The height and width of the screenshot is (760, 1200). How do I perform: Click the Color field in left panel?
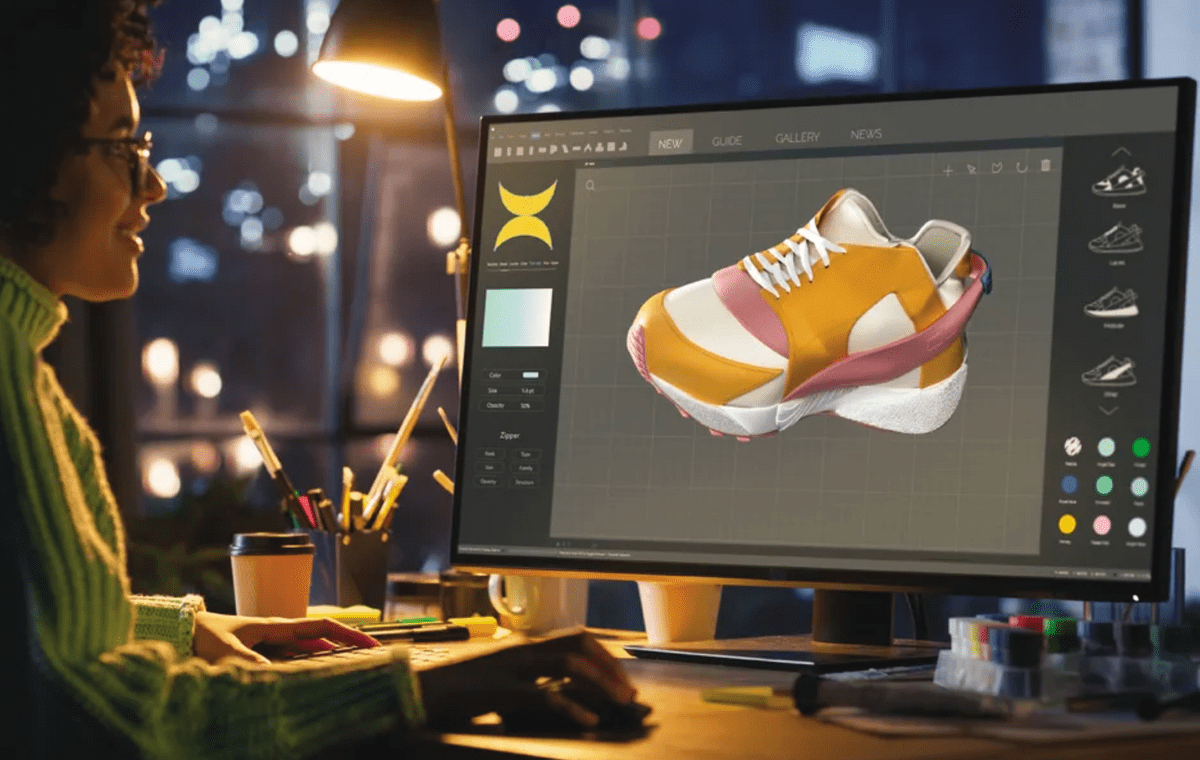click(513, 375)
